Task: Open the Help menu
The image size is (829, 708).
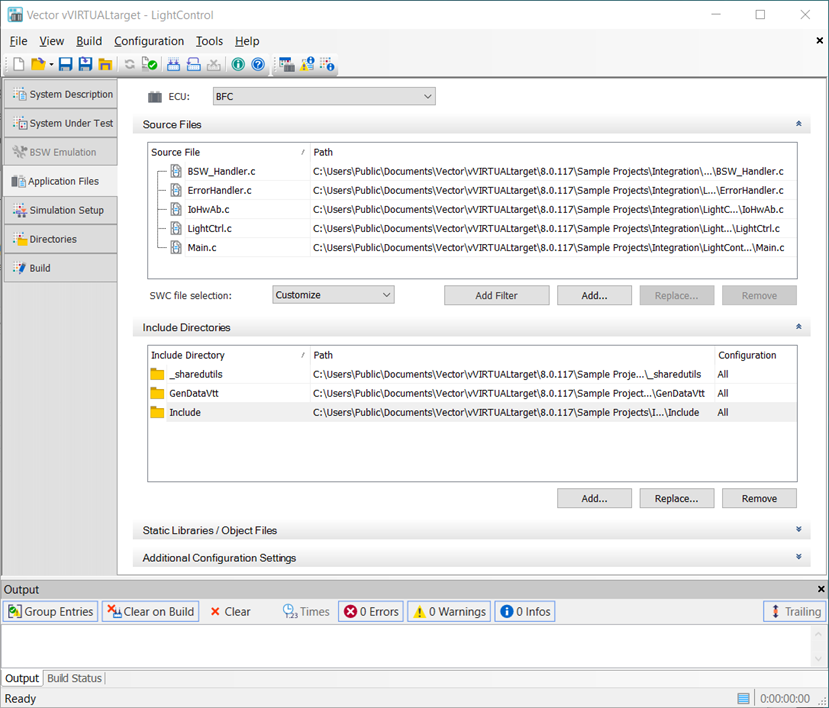Action: tap(247, 41)
